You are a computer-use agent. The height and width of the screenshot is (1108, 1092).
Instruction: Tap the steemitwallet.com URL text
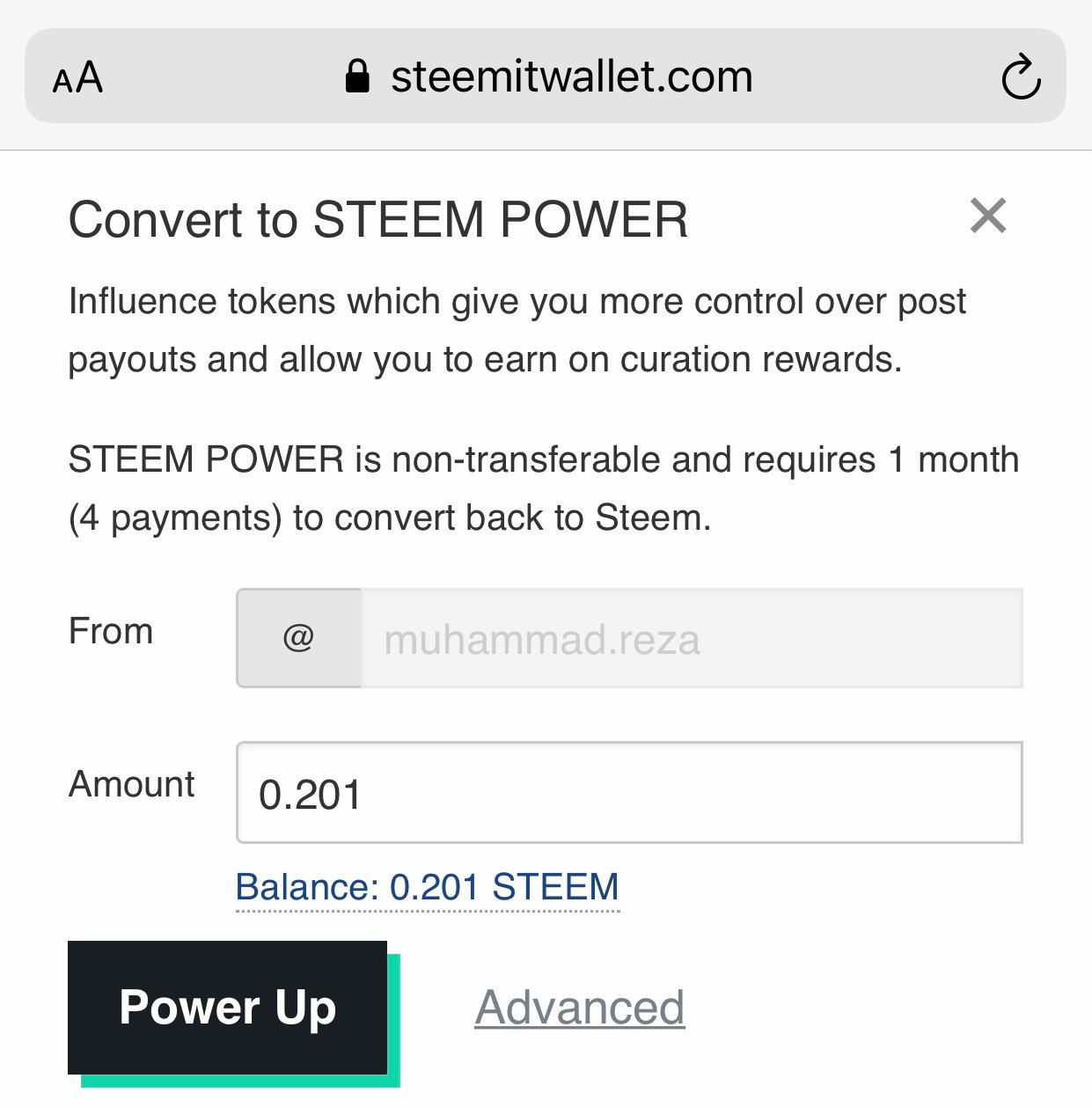point(572,77)
